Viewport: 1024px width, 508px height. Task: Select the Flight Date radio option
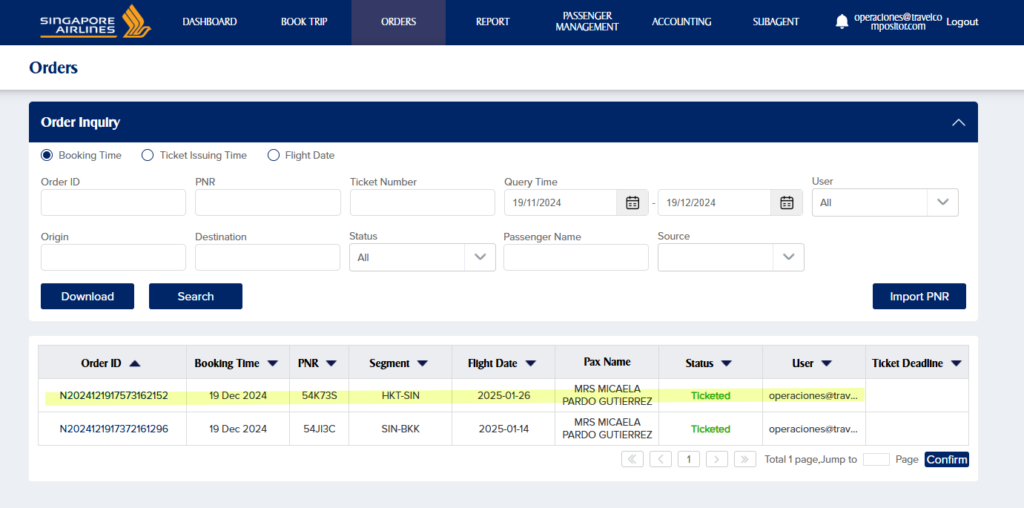coord(273,155)
